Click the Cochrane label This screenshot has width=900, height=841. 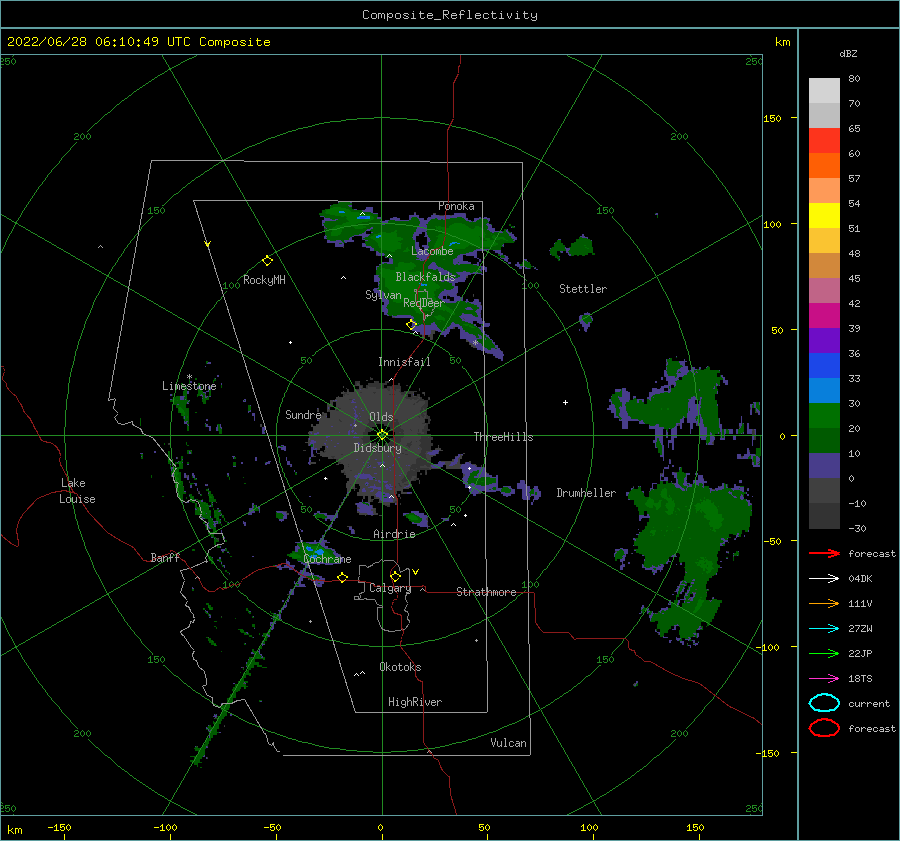(x=327, y=559)
